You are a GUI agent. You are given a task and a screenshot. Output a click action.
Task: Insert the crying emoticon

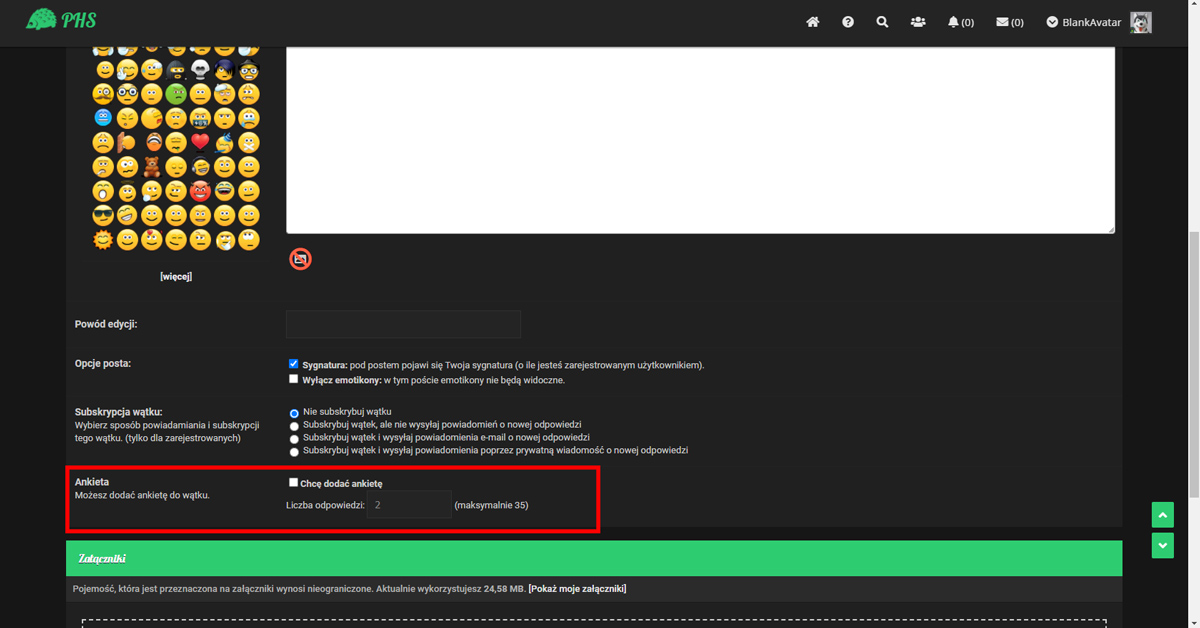point(249,118)
